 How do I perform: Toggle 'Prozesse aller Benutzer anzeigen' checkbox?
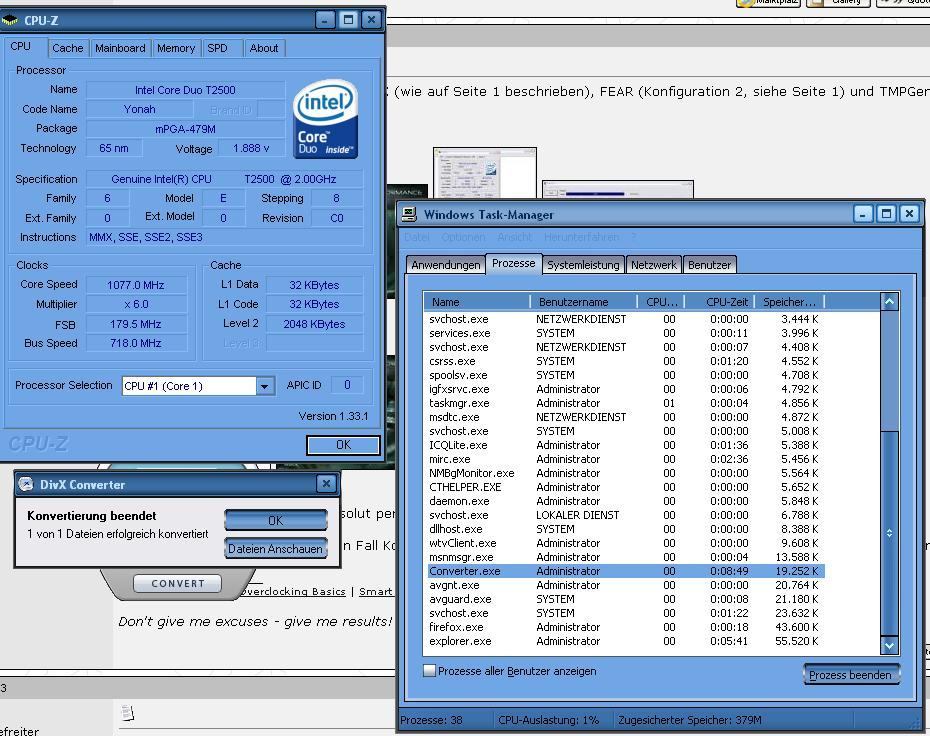(x=429, y=671)
